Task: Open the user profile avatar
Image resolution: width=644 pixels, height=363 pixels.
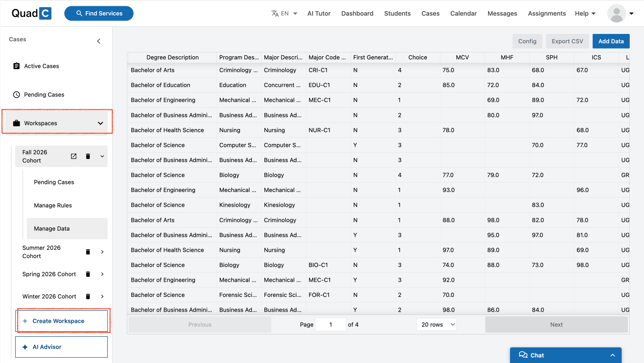Action: pos(616,13)
